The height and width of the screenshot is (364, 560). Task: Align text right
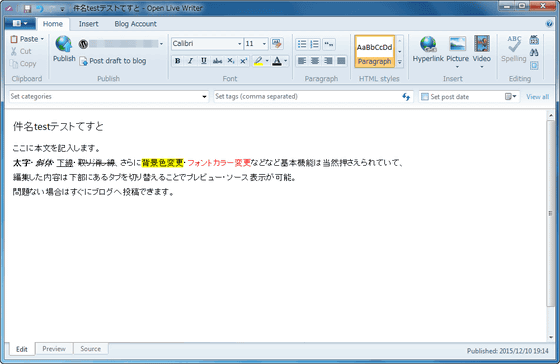pyautogui.click(x=328, y=61)
